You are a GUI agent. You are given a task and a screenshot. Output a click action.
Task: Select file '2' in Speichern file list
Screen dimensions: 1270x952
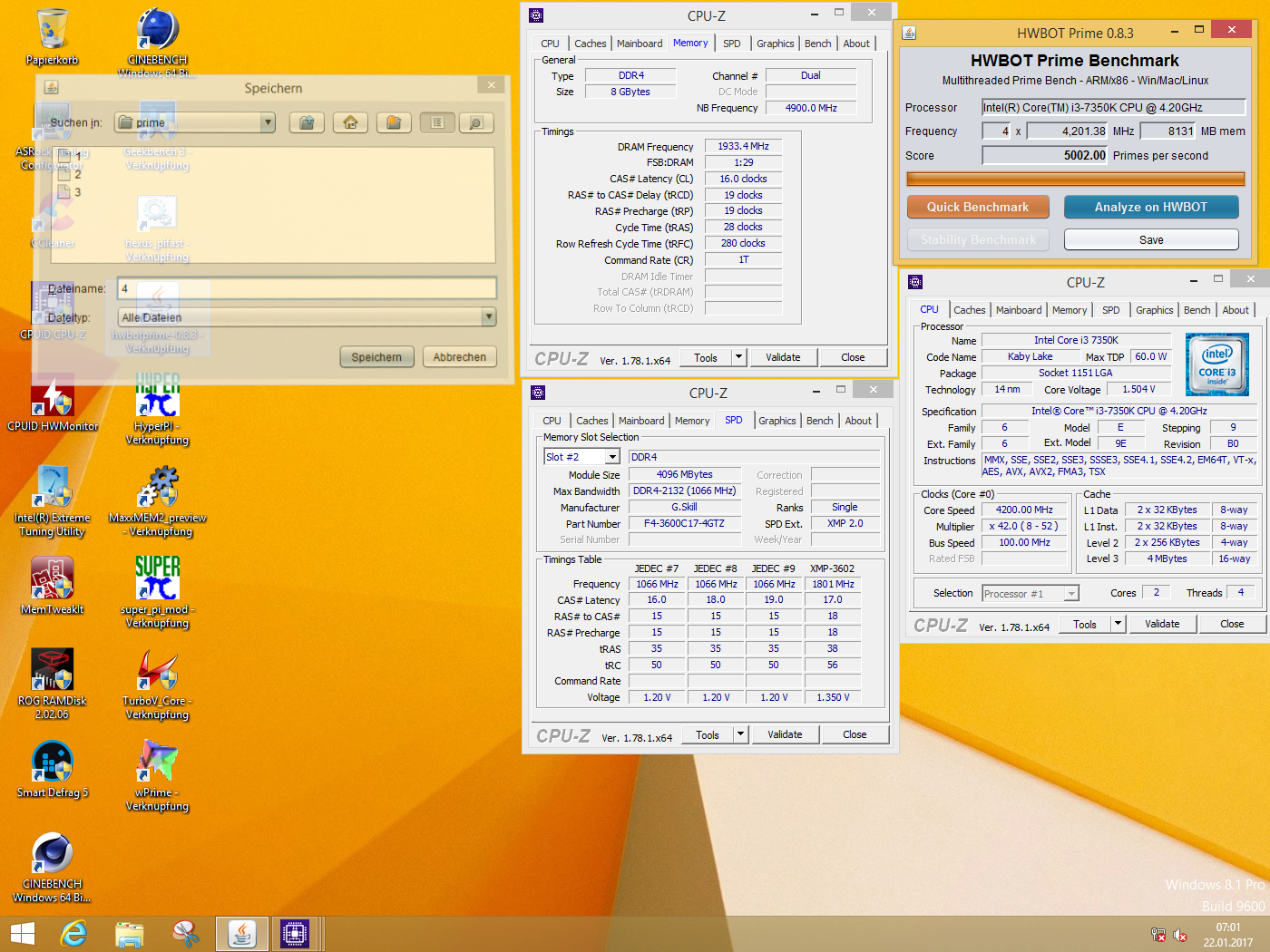[x=71, y=174]
